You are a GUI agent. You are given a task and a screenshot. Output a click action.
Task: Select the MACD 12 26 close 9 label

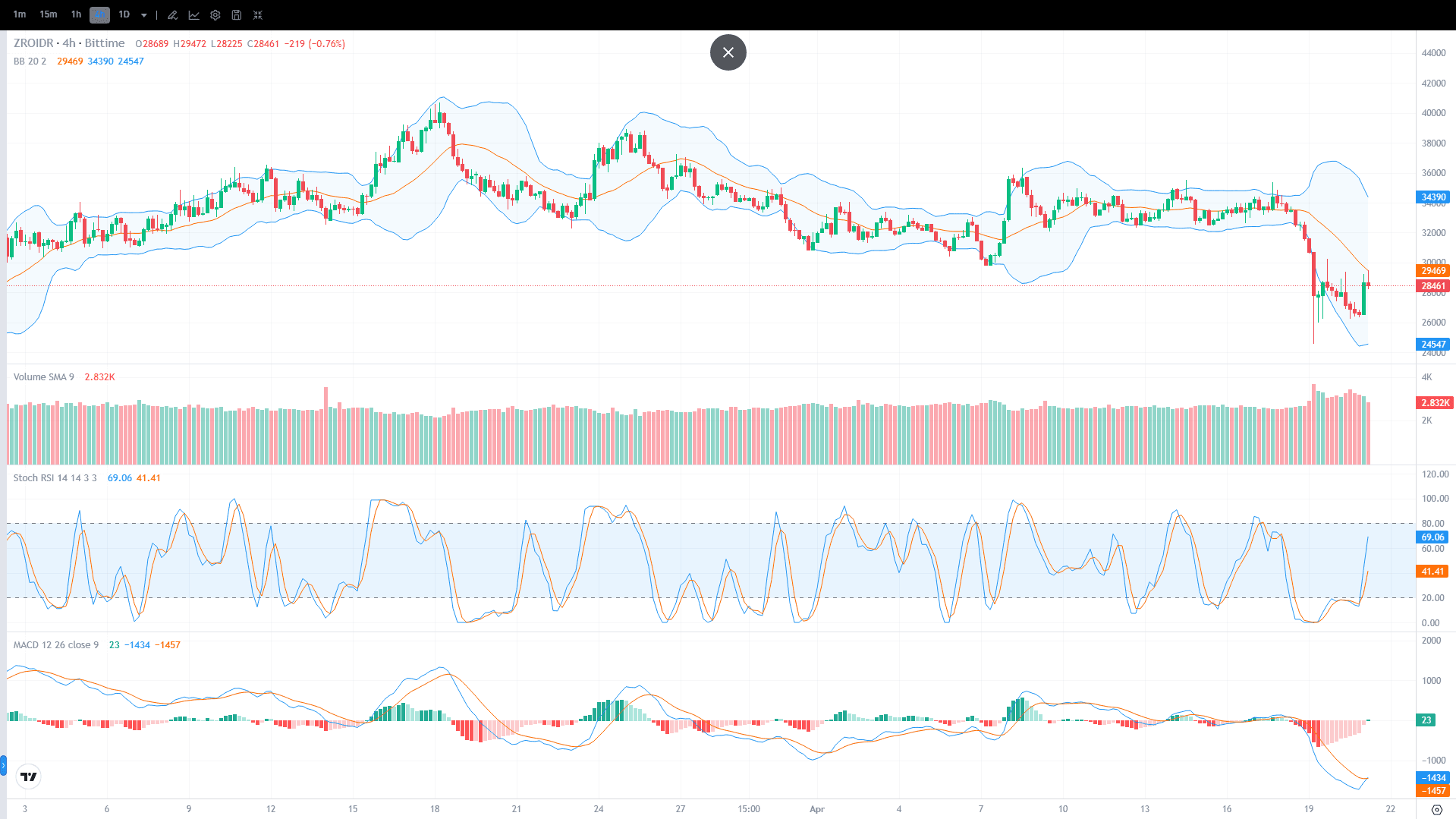(x=55, y=644)
